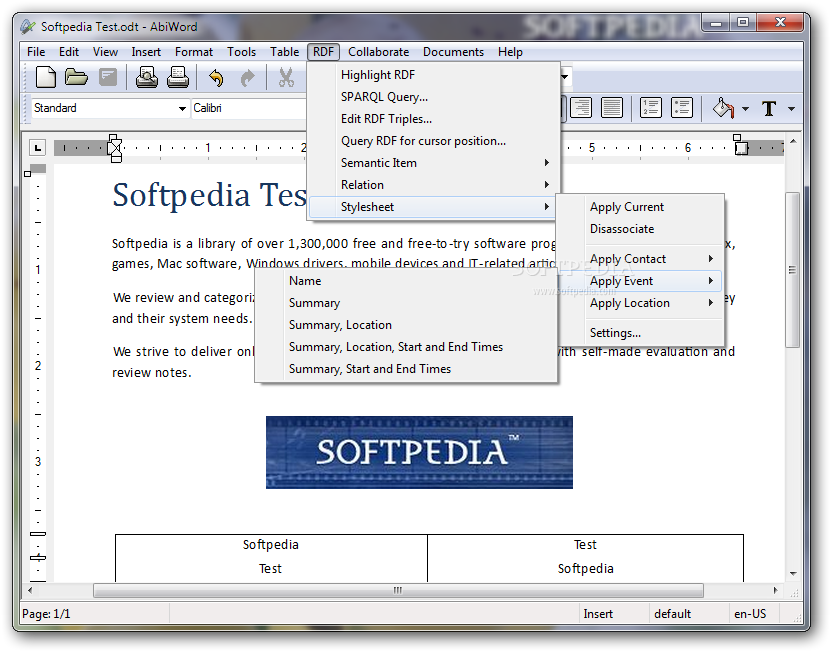
Task: Toggle numbered list icon
Action: click(651, 108)
